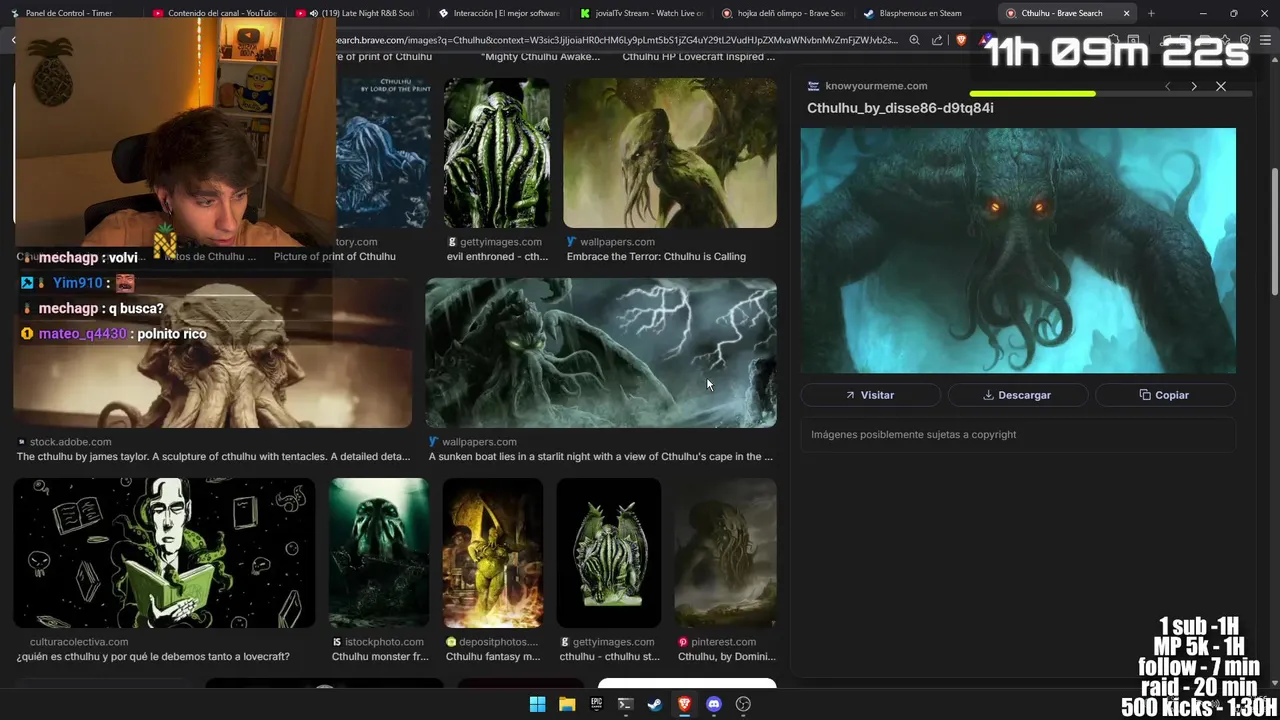1280x720 pixels.
Task: Click culturacolectiva.com source label
Action: tap(79, 642)
